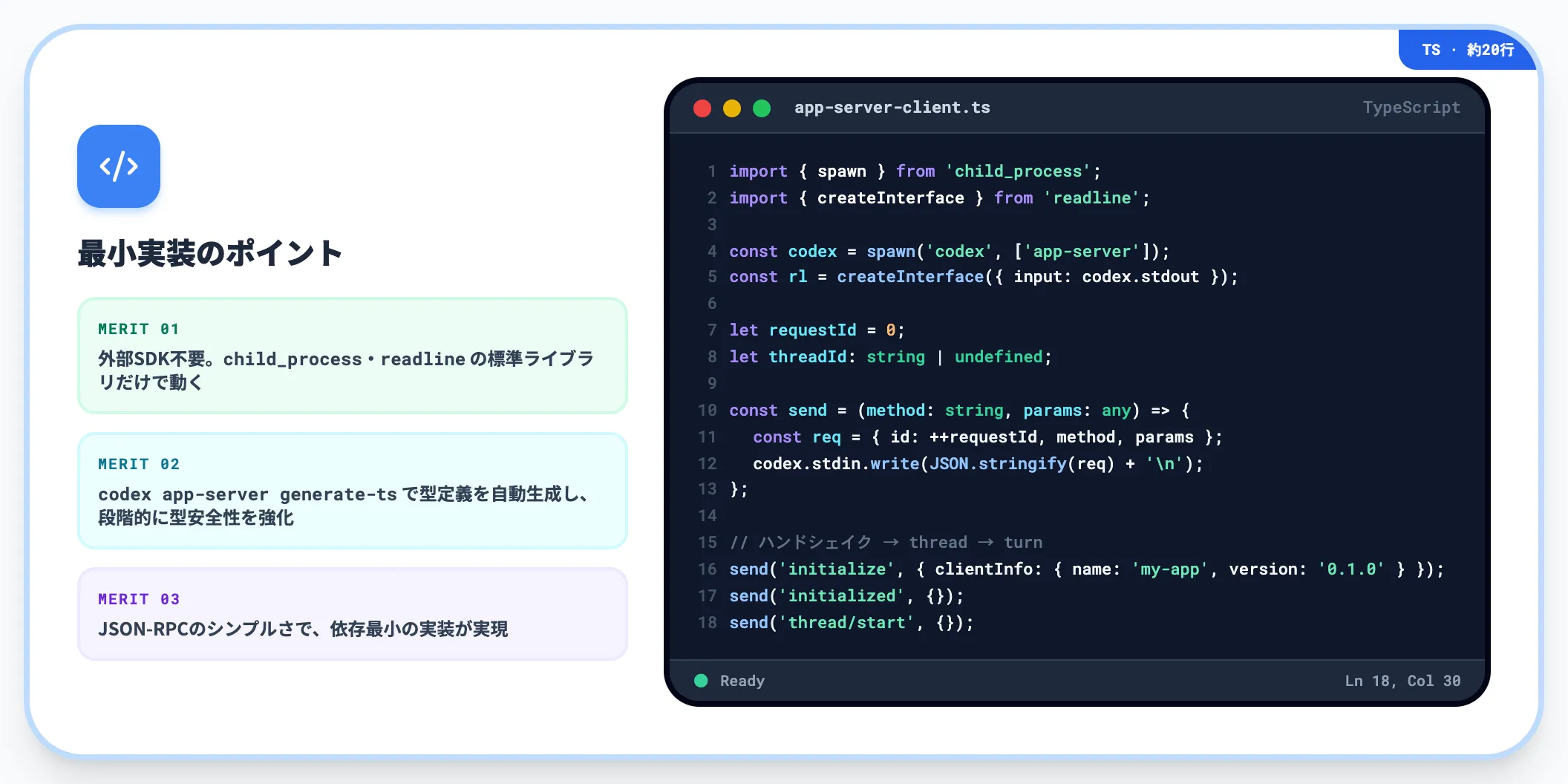The width and height of the screenshot is (1568, 784).
Task: Click the 'child_process' string literal
Action: coord(1018,171)
